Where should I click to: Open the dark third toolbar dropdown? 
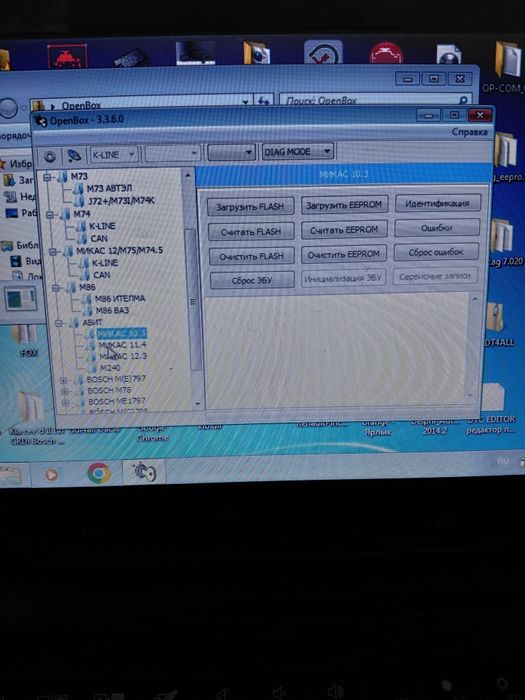231,152
